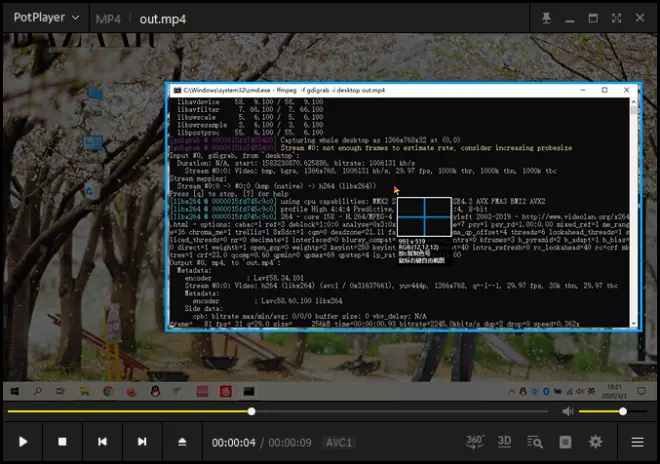
Task: Open the playlist search icon
Action: [535, 442]
